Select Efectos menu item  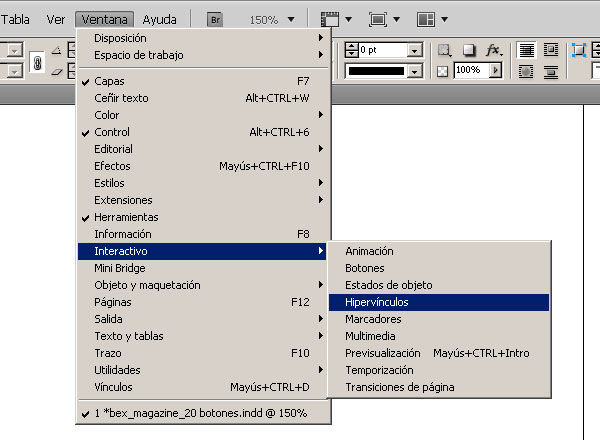click(x=202, y=166)
